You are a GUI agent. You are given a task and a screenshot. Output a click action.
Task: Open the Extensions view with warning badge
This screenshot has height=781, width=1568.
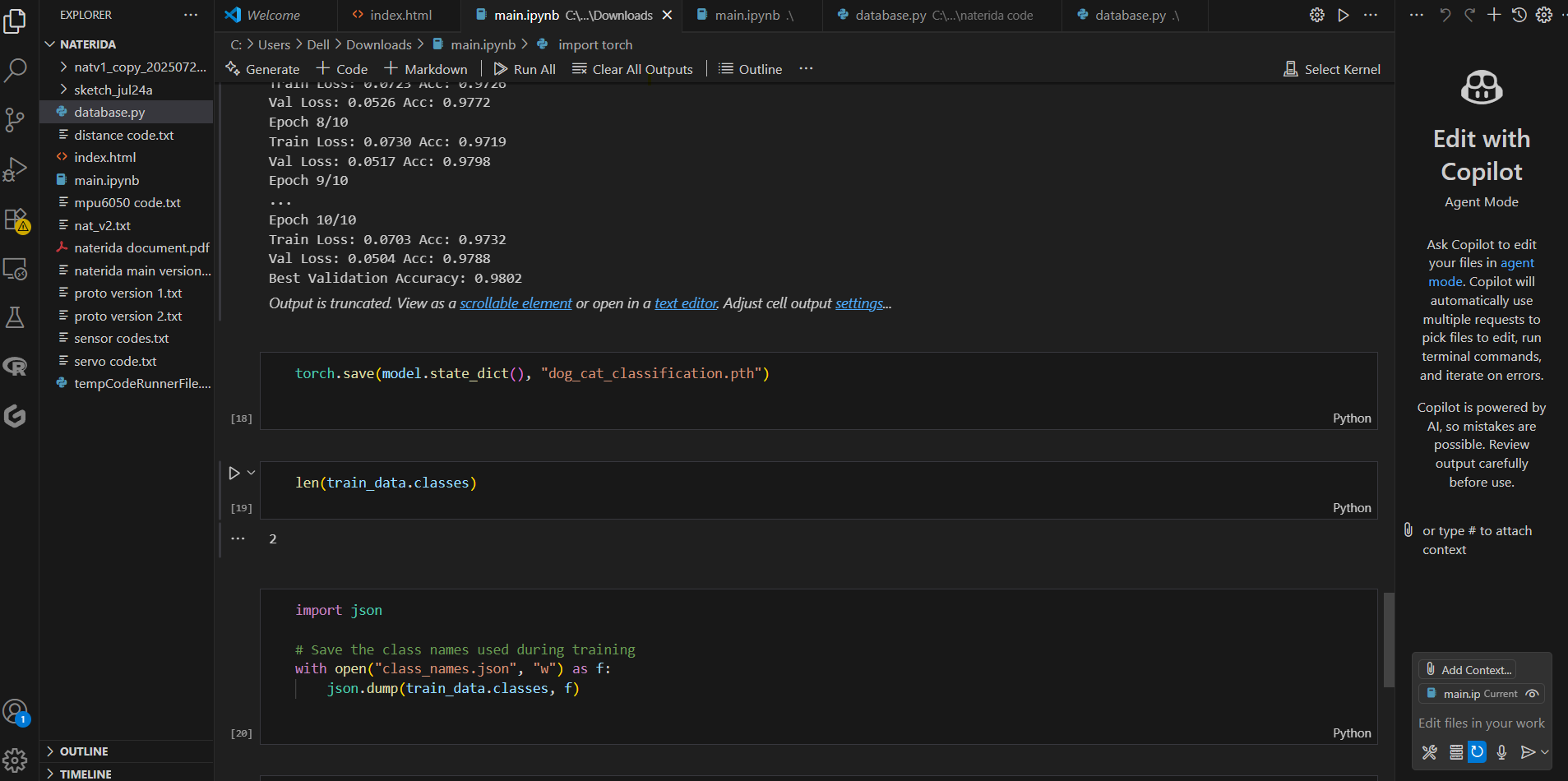(16, 220)
